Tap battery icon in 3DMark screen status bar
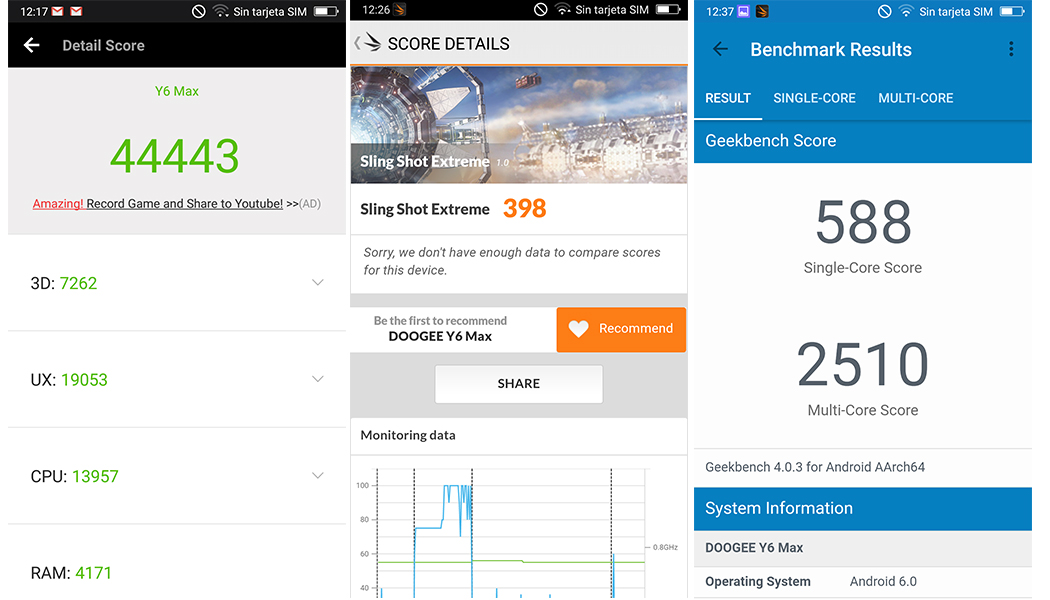 point(668,9)
